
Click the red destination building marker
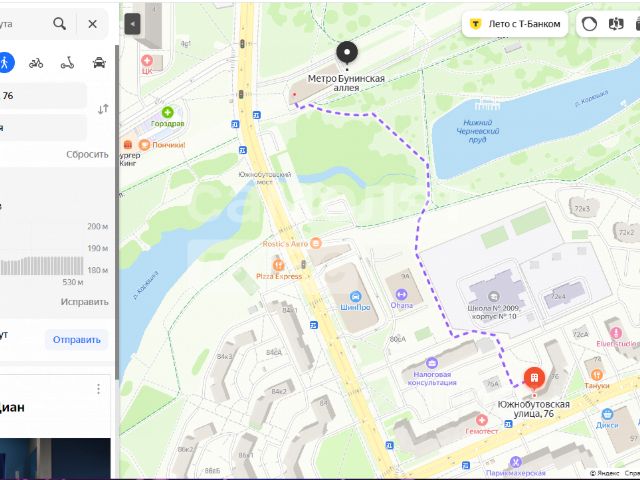[x=534, y=378]
